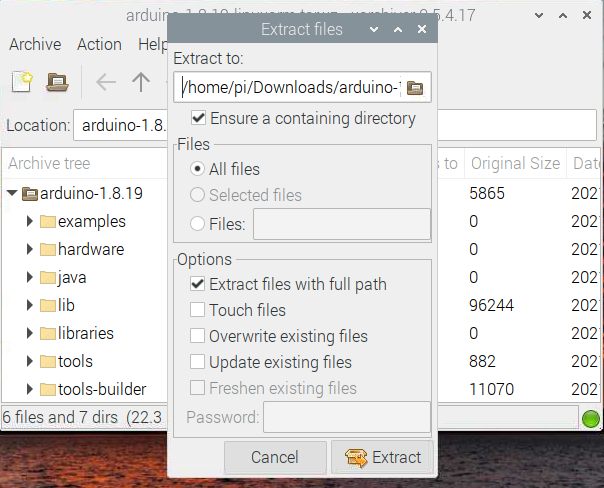Uncheck Ensure a containing directory
The height and width of the screenshot is (488, 604).
[198, 118]
